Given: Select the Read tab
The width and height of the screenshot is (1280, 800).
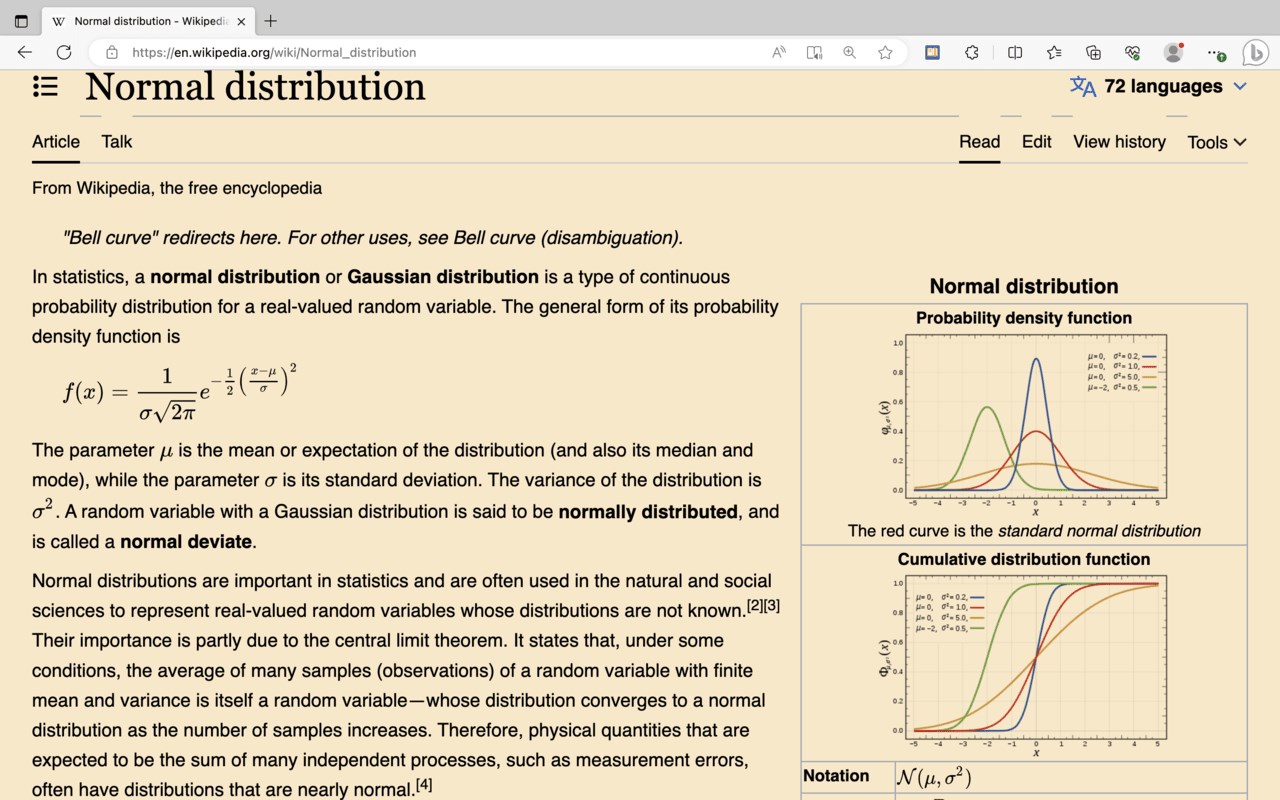Looking at the screenshot, I should click(x=980, y=142).
